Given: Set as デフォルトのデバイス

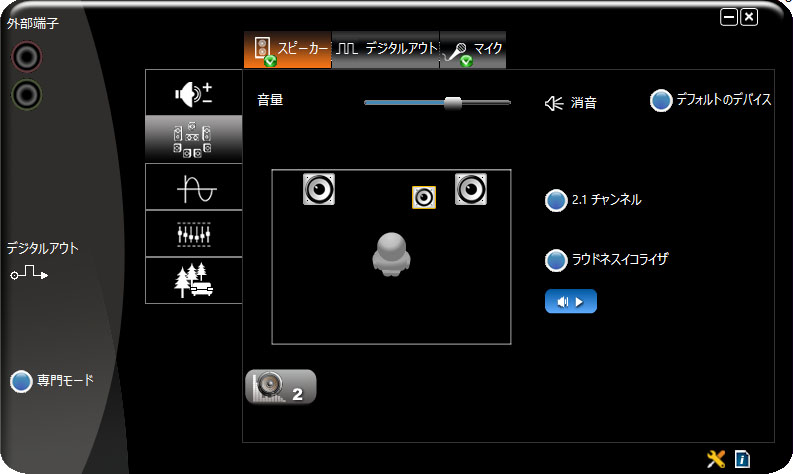Looking at the screenshot, I should (x=661, y=101).
